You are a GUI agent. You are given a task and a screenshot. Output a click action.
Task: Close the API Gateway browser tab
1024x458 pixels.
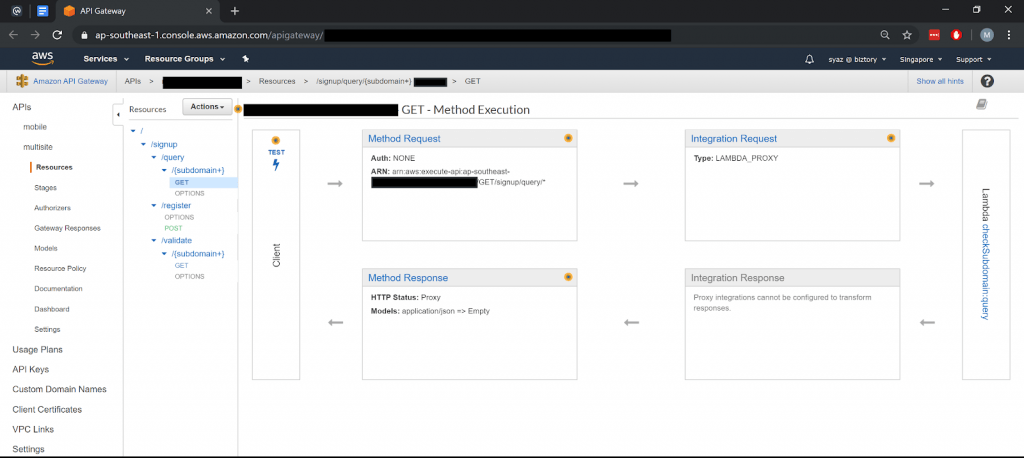210,11
